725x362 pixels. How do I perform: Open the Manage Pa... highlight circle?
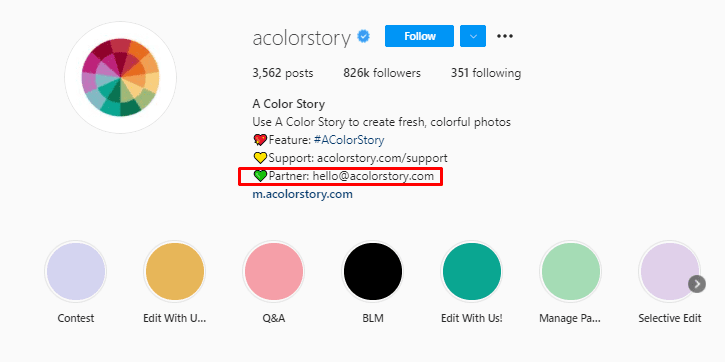[571, 271]
